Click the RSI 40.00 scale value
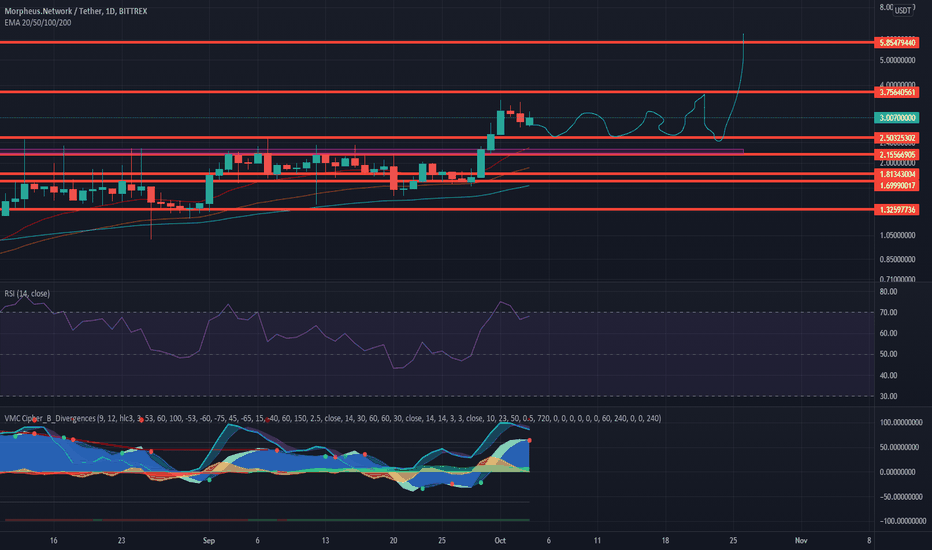Screen dimensions: 932x550 click(x=888, y=375)
